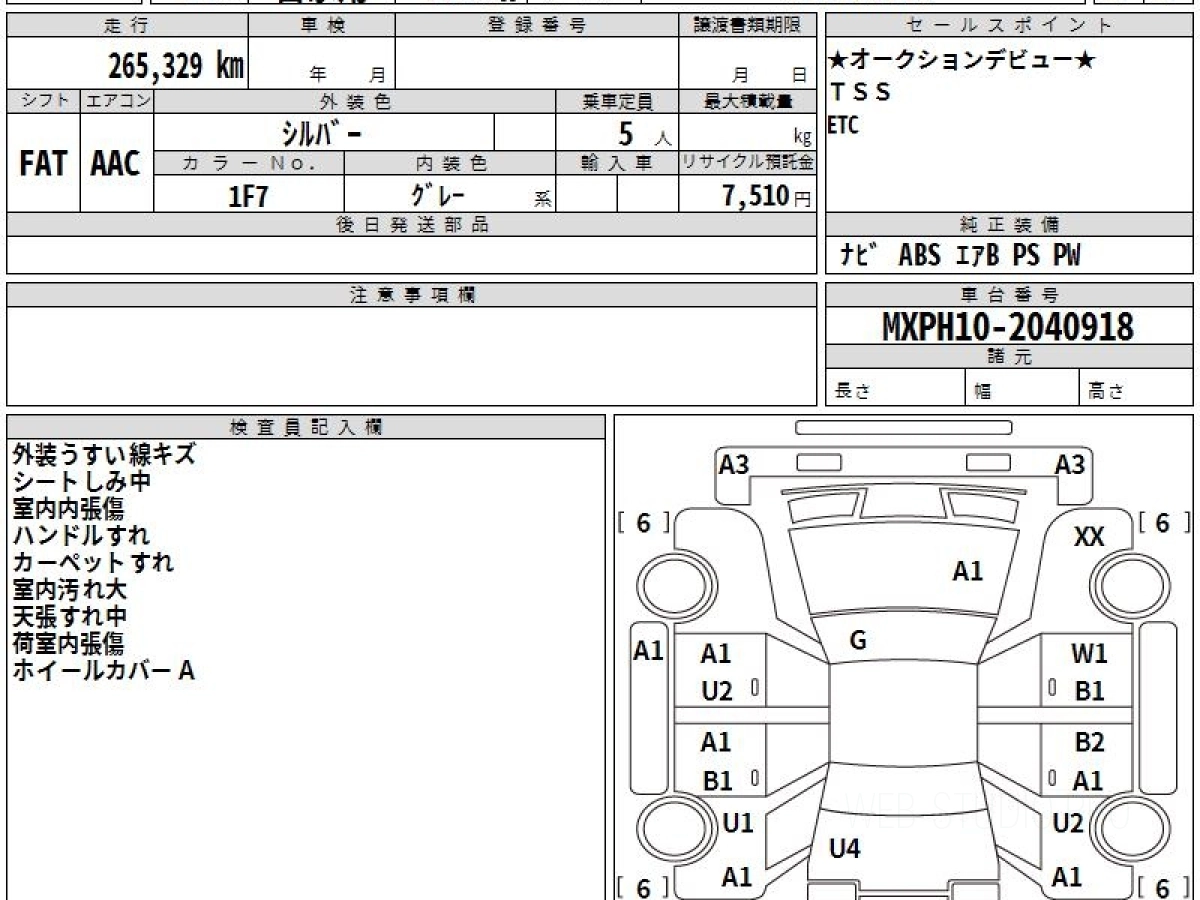Click the エアコン column header
The width and height of the screenshot is (1200, 900).
[x=117, y=101]
